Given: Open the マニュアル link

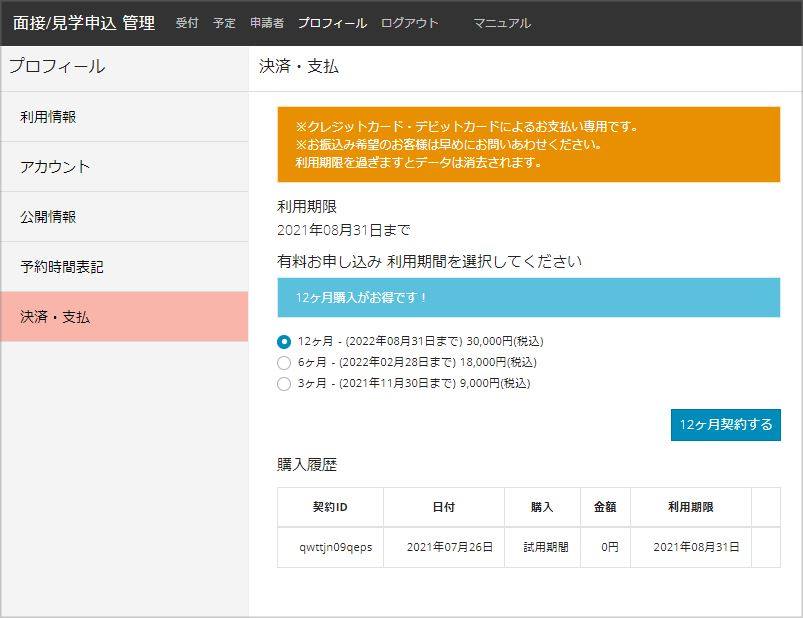Looking at the screenshot, I should 502,23.
